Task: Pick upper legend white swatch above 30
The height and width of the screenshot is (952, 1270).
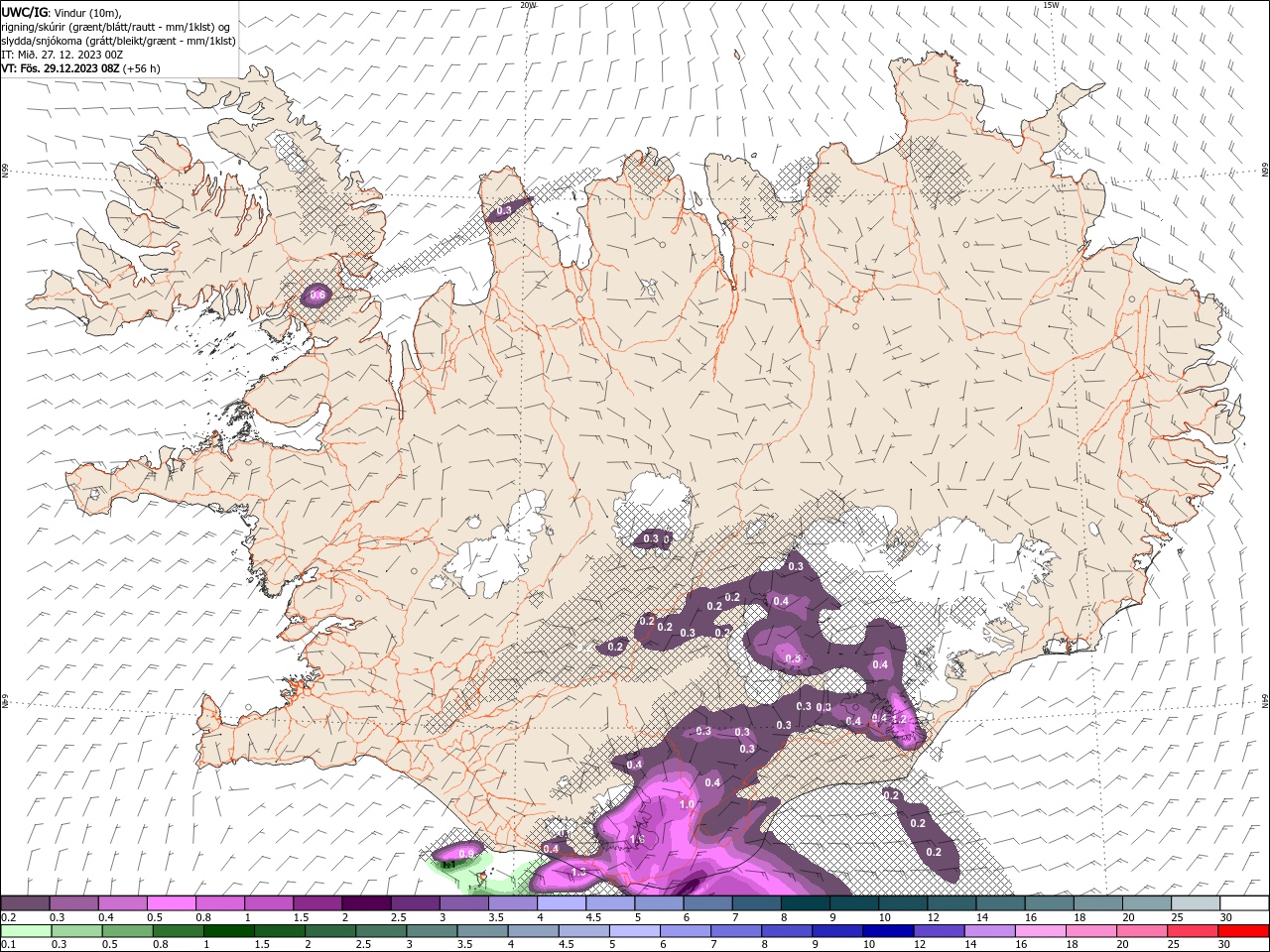Action: pos(1243,903)
